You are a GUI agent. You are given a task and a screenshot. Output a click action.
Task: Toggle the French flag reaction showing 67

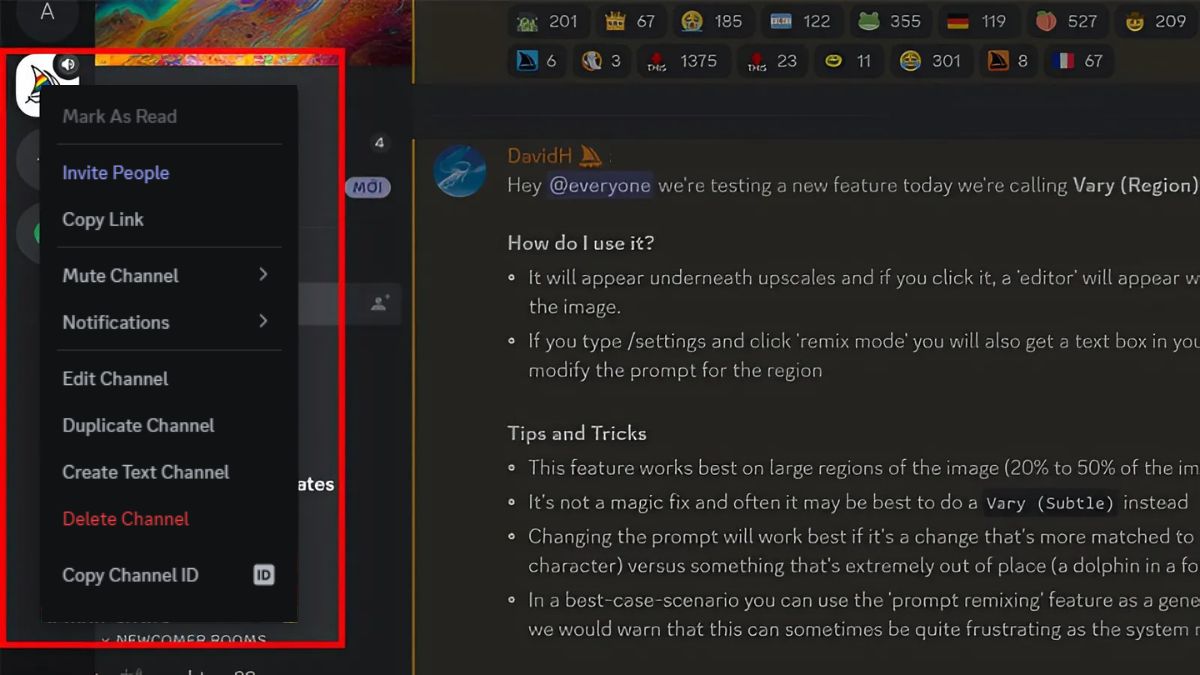[1078, 61]
